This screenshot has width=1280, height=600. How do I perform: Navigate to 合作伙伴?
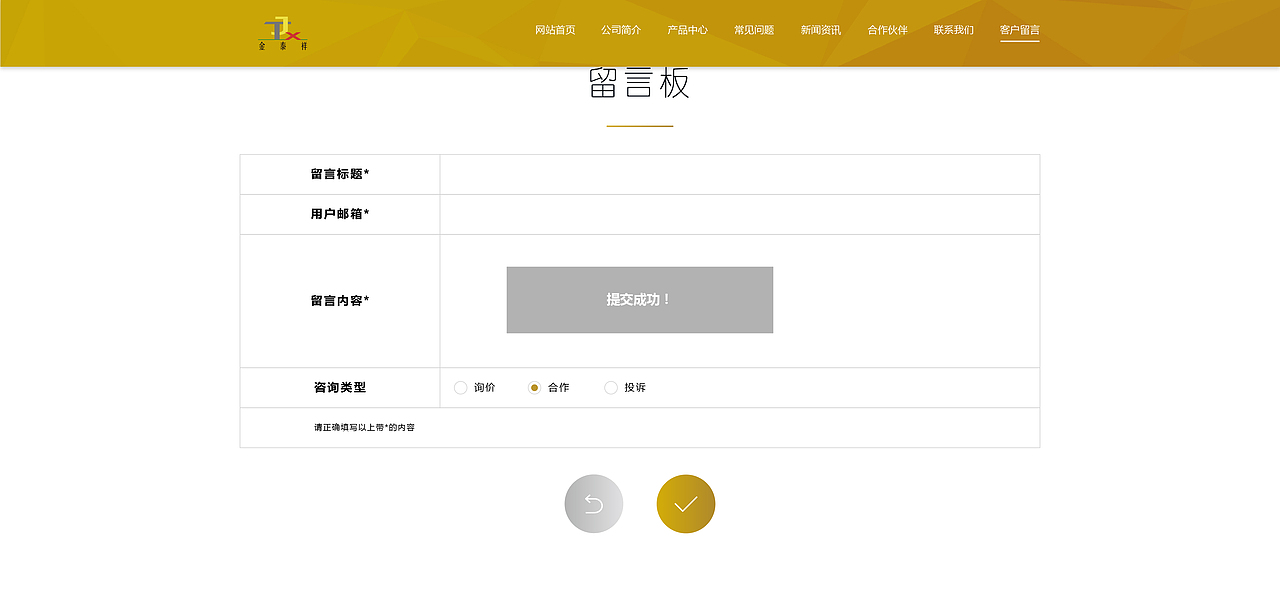click(888, 30)
